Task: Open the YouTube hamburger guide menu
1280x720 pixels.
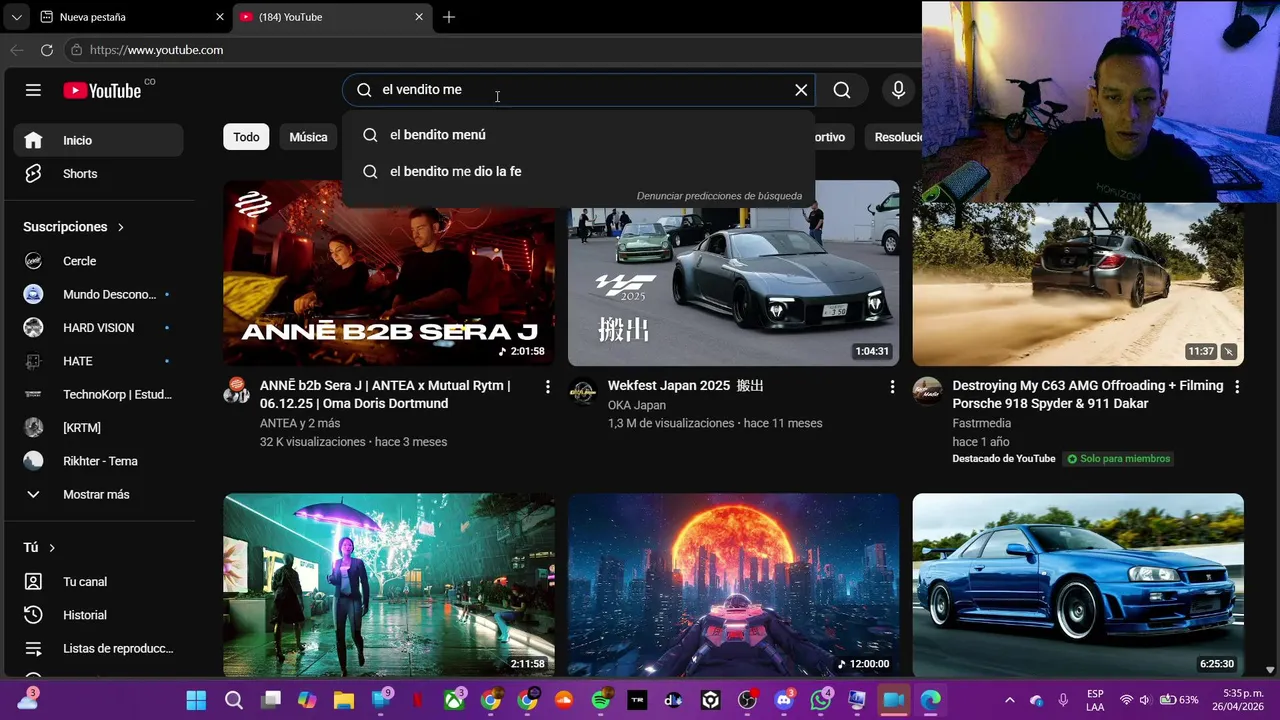Action: (33, 90)
